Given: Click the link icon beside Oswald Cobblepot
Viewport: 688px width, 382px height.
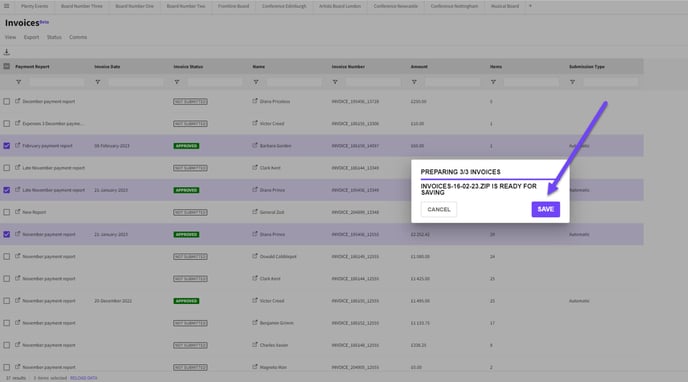Looking at the screenshot, I should [255, 256].
